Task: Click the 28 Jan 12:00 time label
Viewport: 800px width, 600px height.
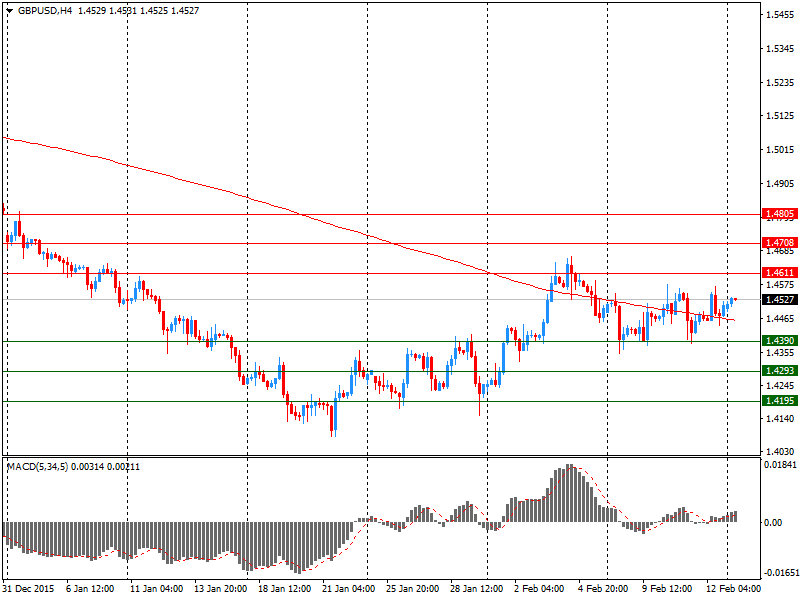Action: [x=477, y=589]
